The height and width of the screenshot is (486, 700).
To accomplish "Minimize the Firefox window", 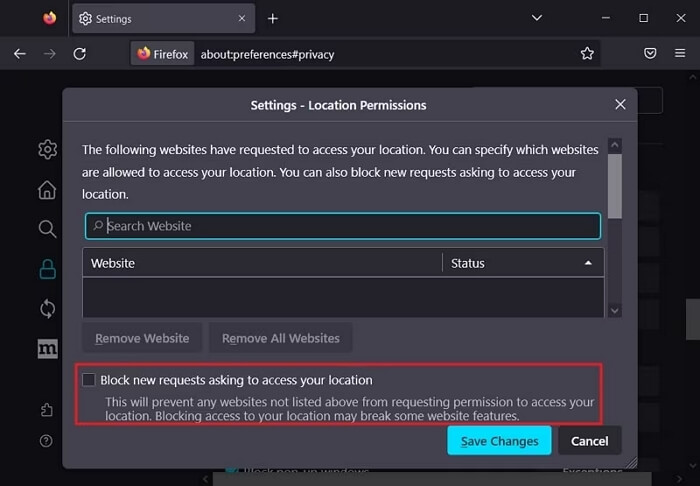I will coord(606,18).
